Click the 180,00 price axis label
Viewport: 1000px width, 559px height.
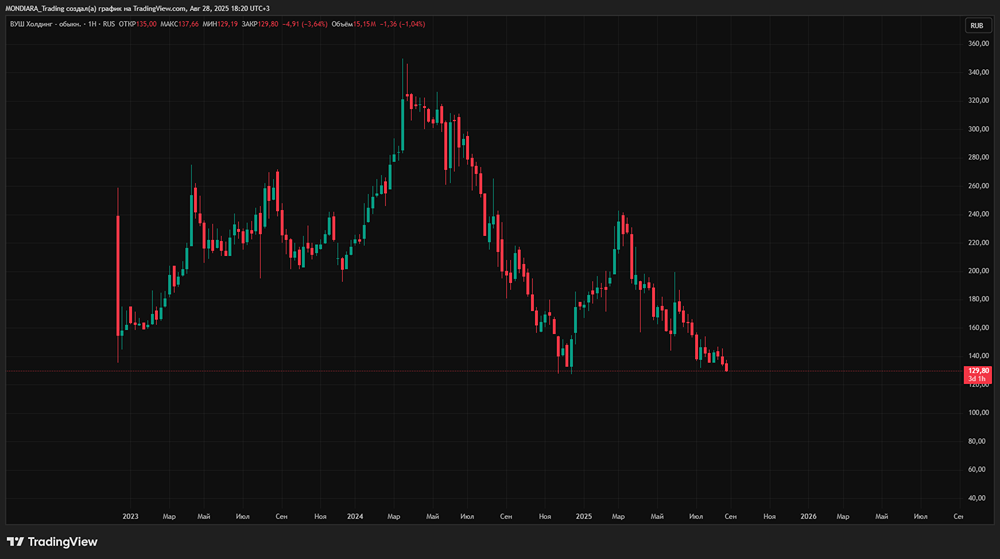pos(978,299)
